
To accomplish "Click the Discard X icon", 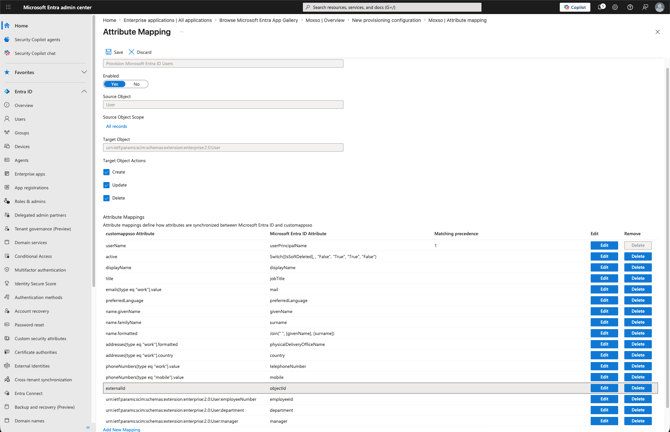I will (132, 52).
